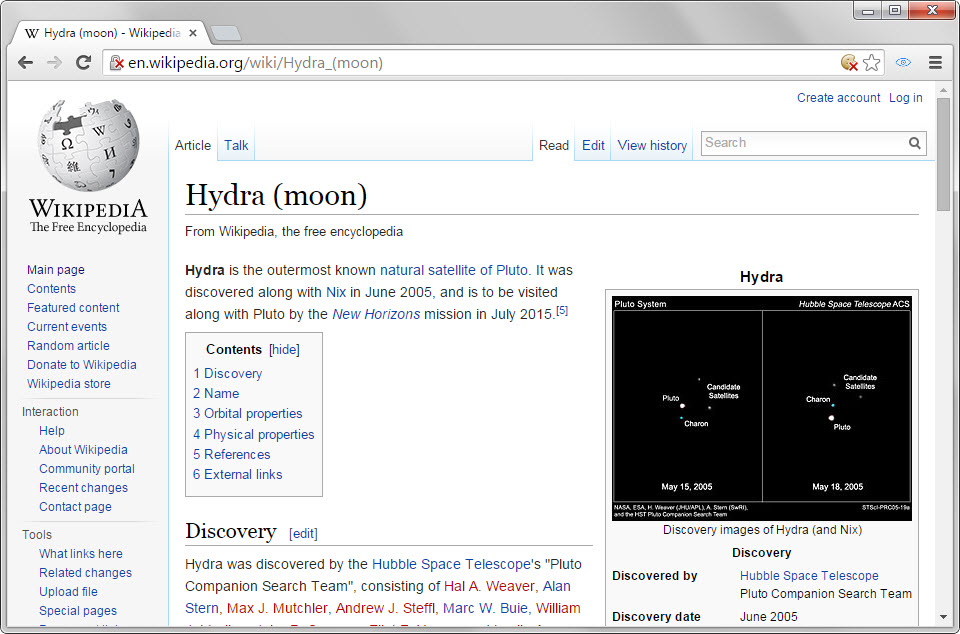Edit the Discovery section

303,534
